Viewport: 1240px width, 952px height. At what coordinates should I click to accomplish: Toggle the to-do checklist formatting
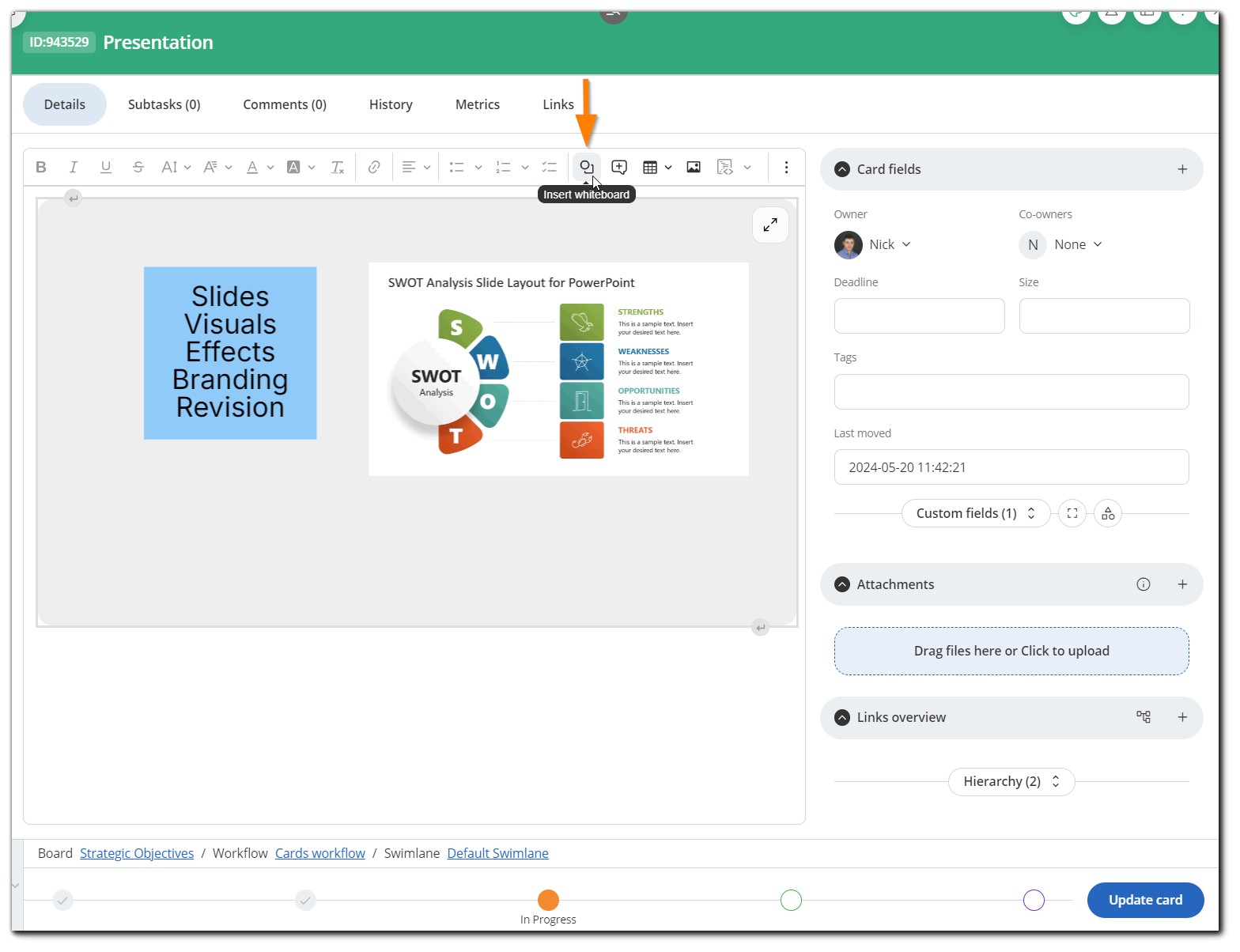click(549, 167)
